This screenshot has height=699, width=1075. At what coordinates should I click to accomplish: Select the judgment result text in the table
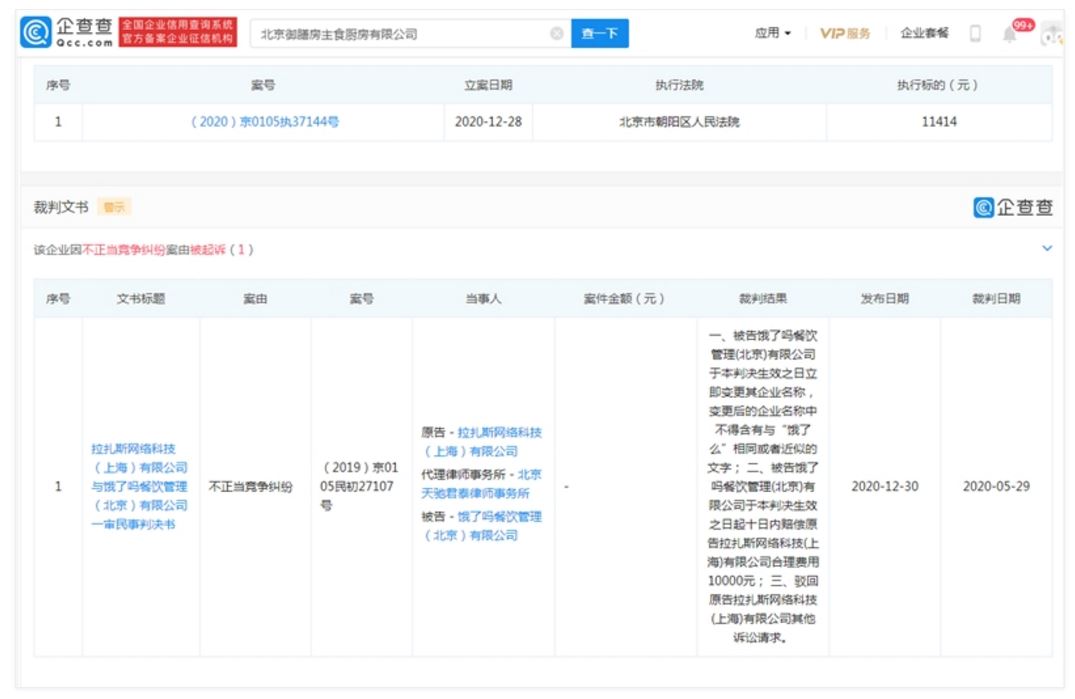point(762,486)
